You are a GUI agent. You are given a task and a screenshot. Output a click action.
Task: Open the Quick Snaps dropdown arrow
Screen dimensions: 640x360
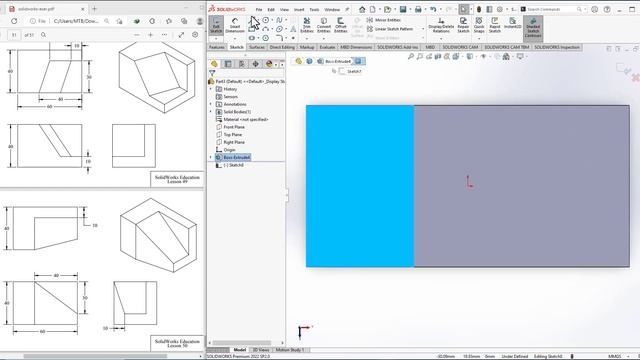[x=479, y=38]
